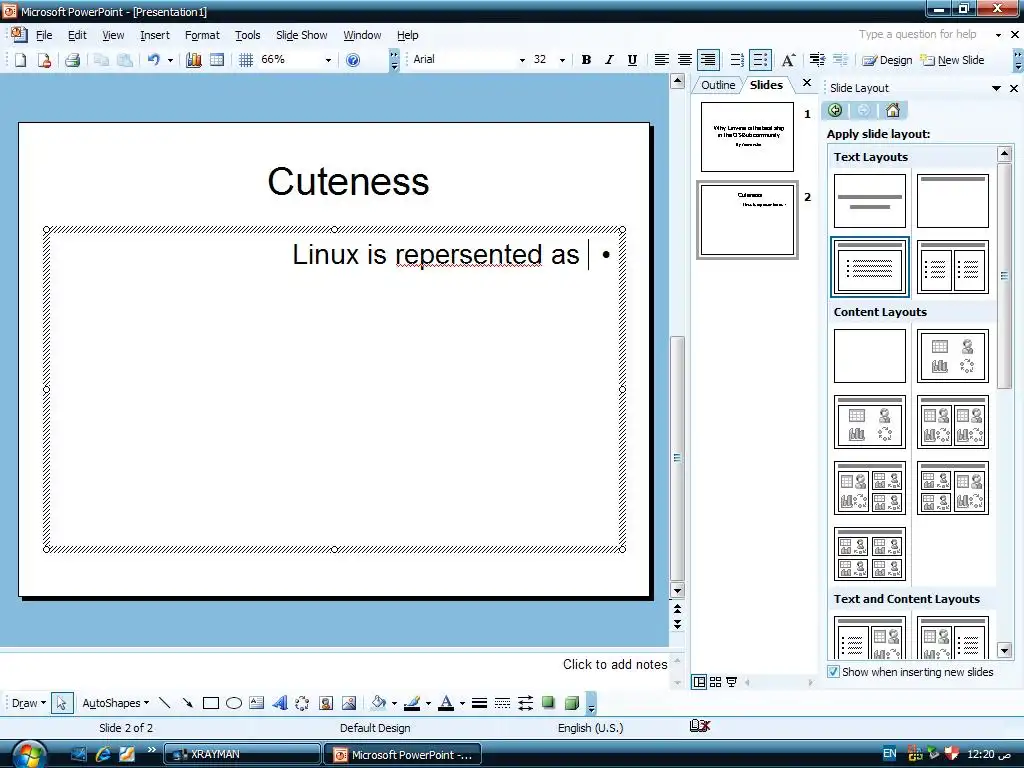Open the Slide Layout task pane dropdown
The width and height of the screenshot is (1024, 768).
997,88
